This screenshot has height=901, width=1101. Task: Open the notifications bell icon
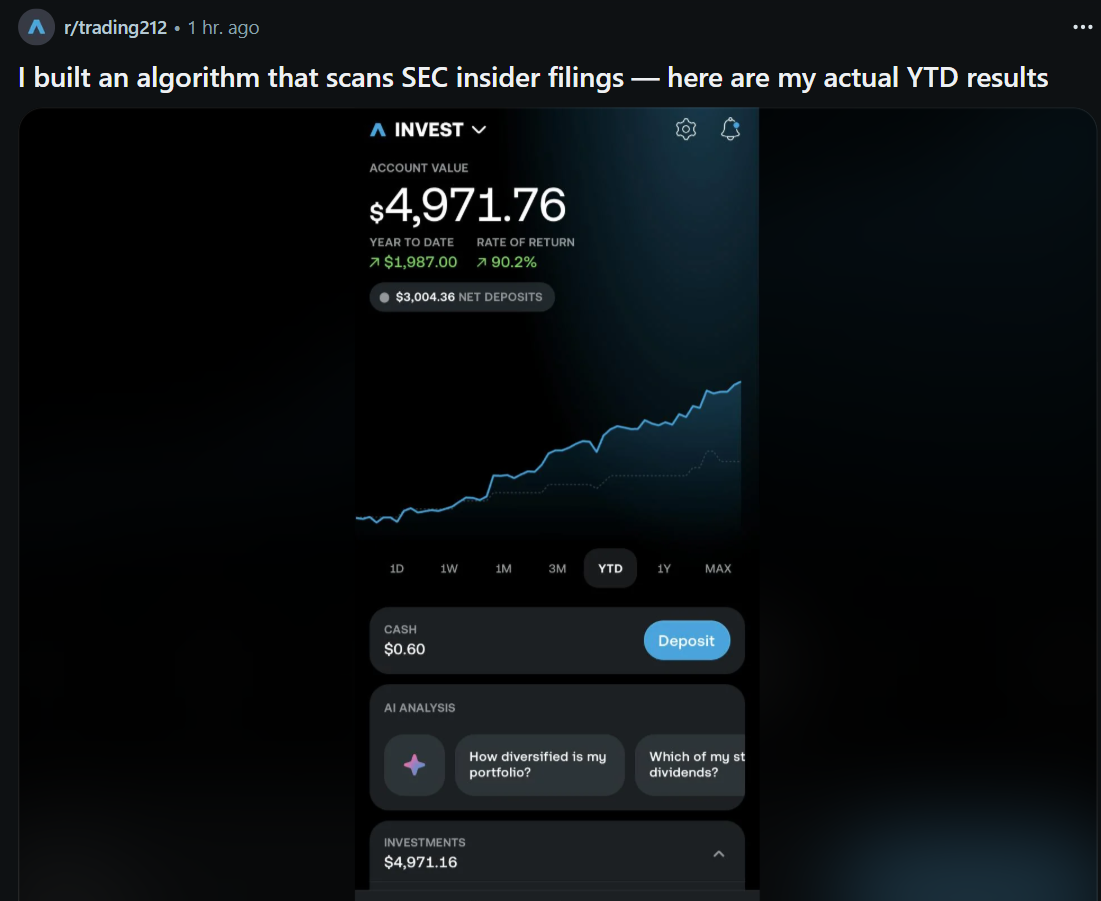[x=730, y=129]
